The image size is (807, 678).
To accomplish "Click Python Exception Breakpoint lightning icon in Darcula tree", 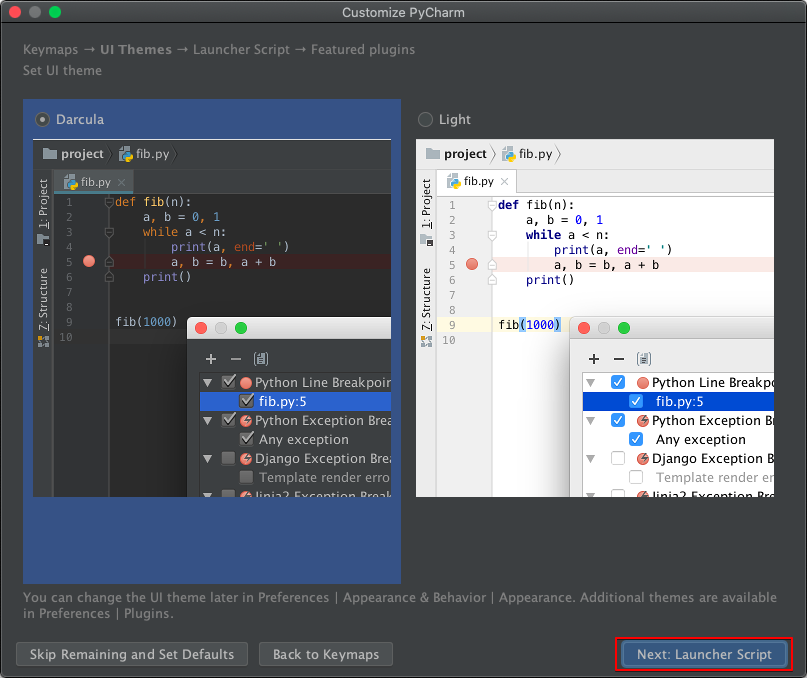I will point(246,421).
